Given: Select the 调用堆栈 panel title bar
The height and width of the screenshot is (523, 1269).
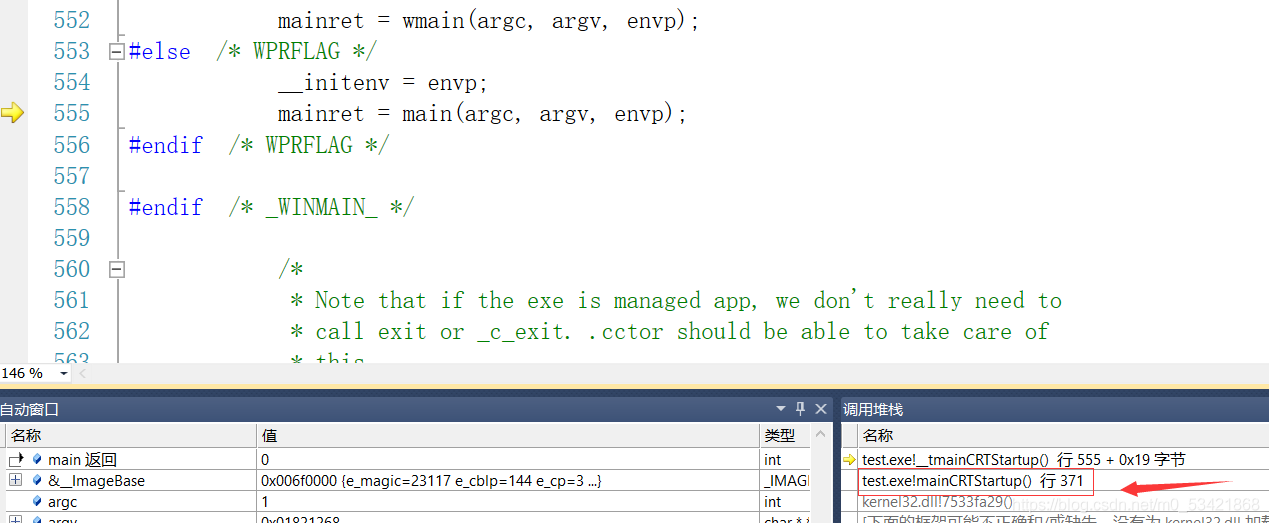Looking at the screenshot, I should coord(1053,408).
